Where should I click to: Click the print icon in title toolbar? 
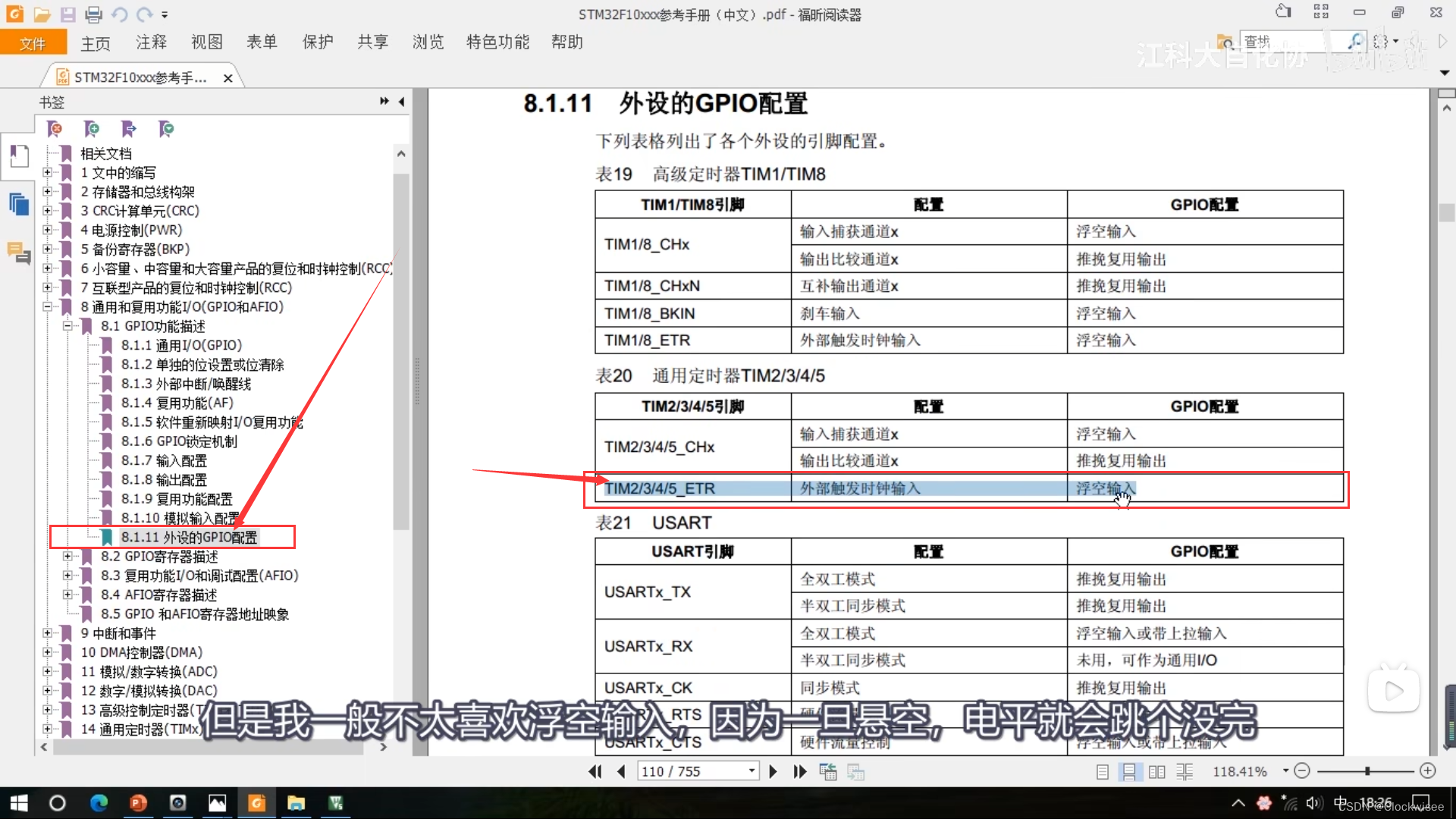[93, 14]
